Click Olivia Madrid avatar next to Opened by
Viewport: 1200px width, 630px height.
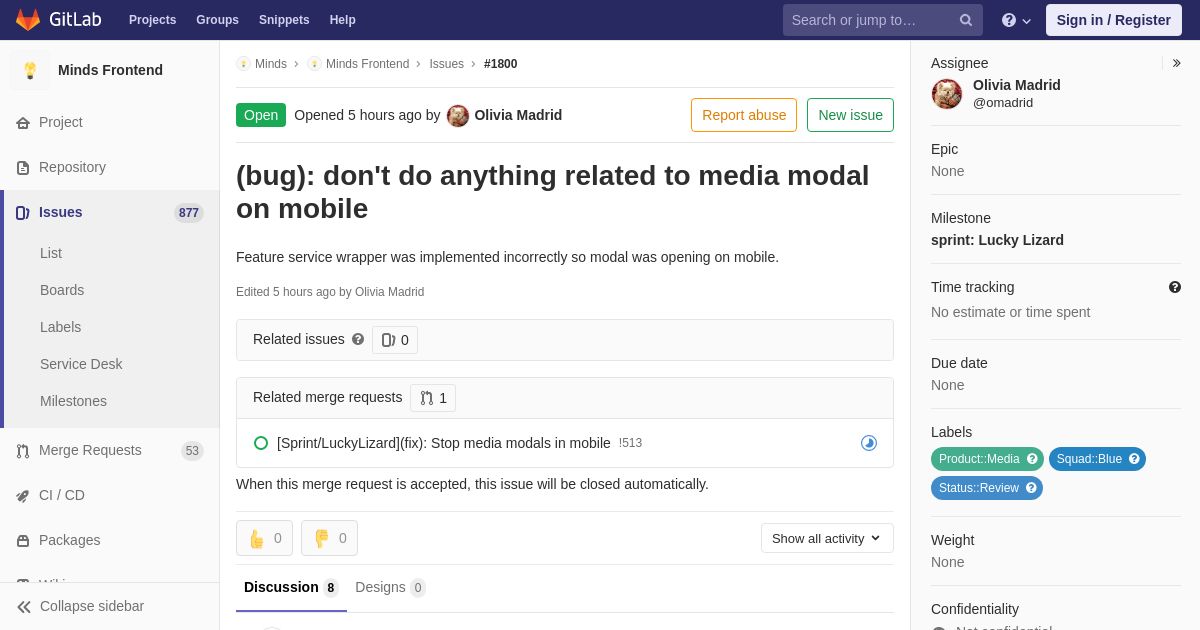[458, 116]
